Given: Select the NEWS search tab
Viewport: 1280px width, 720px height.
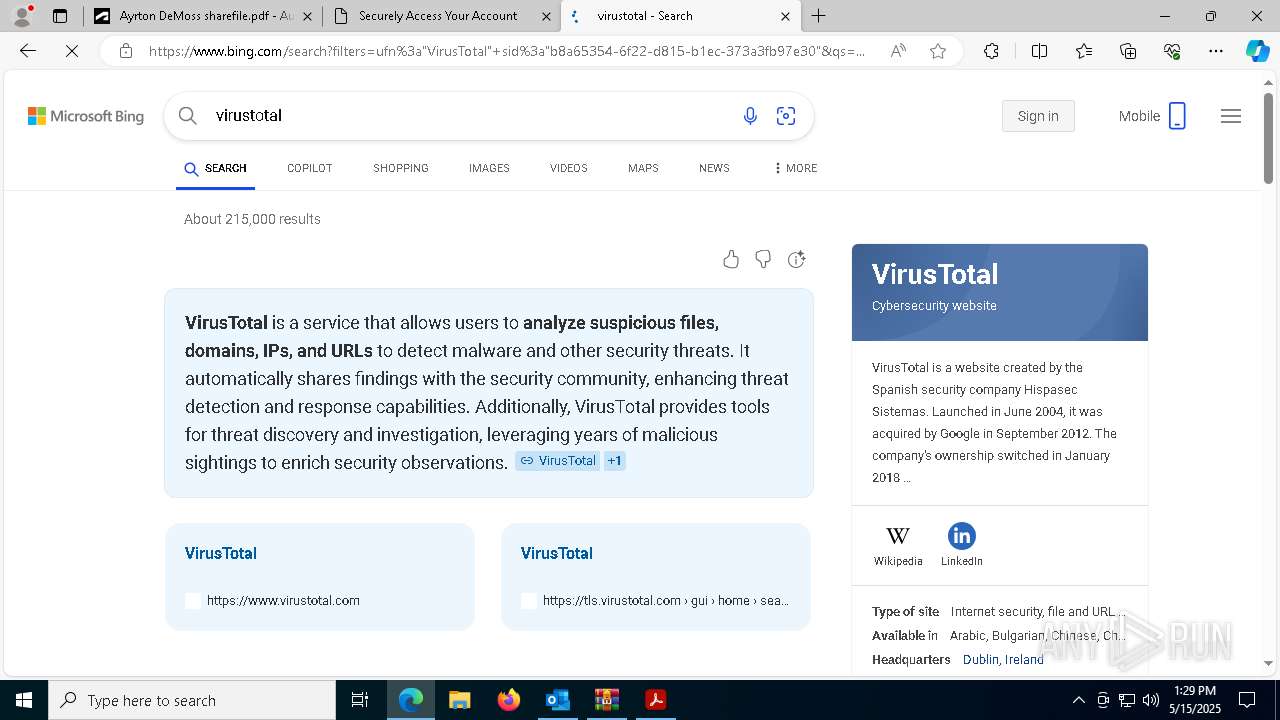Looking at the screenshot, I should click(x=714, y=168).
